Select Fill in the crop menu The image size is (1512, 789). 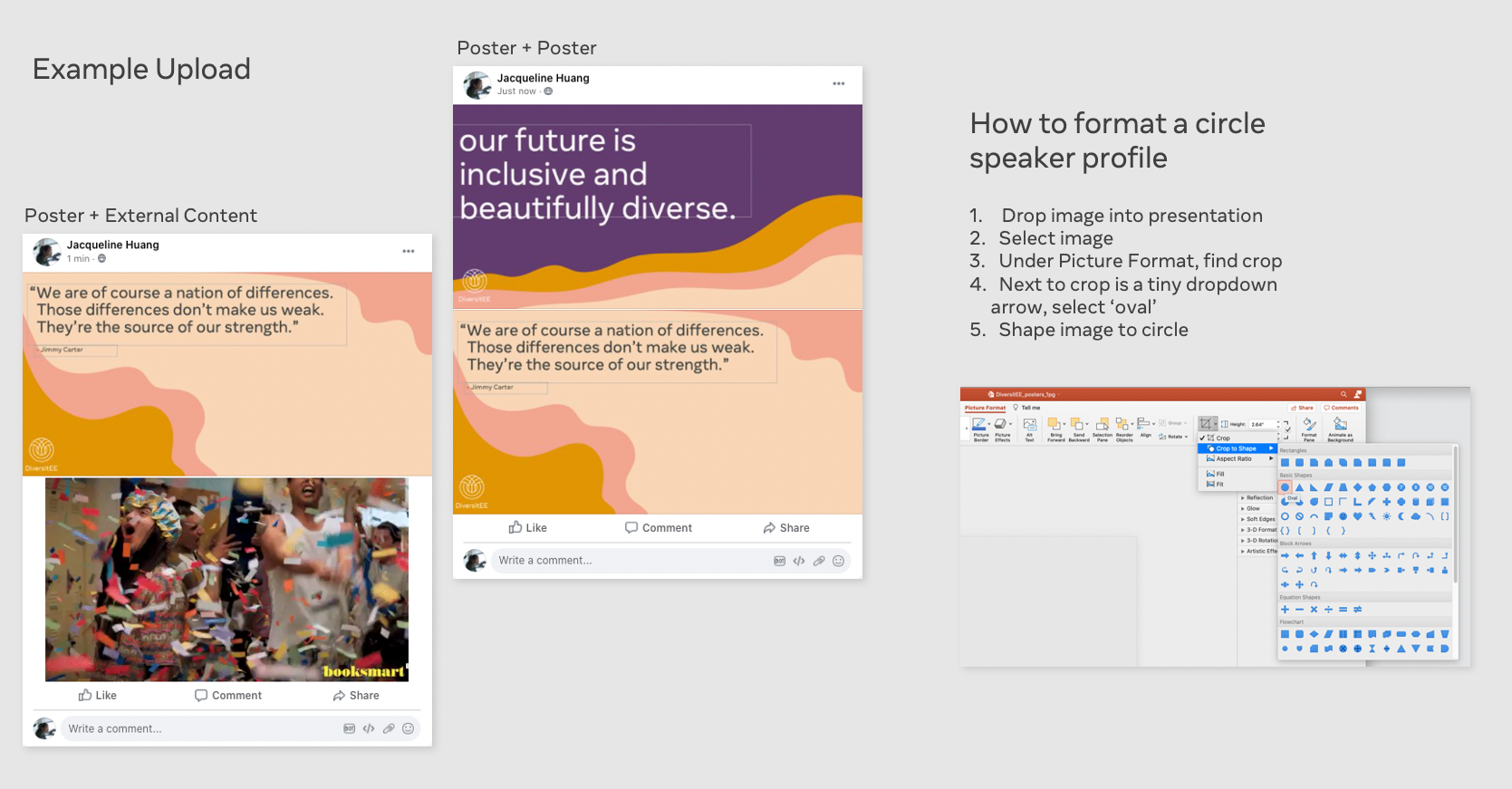pos(1216,474)
